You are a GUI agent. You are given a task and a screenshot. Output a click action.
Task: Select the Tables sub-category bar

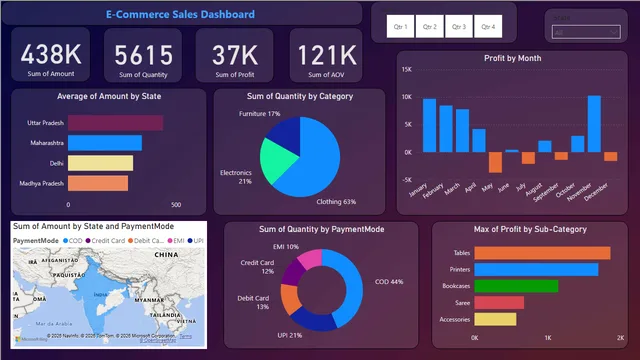coord(542,253)
